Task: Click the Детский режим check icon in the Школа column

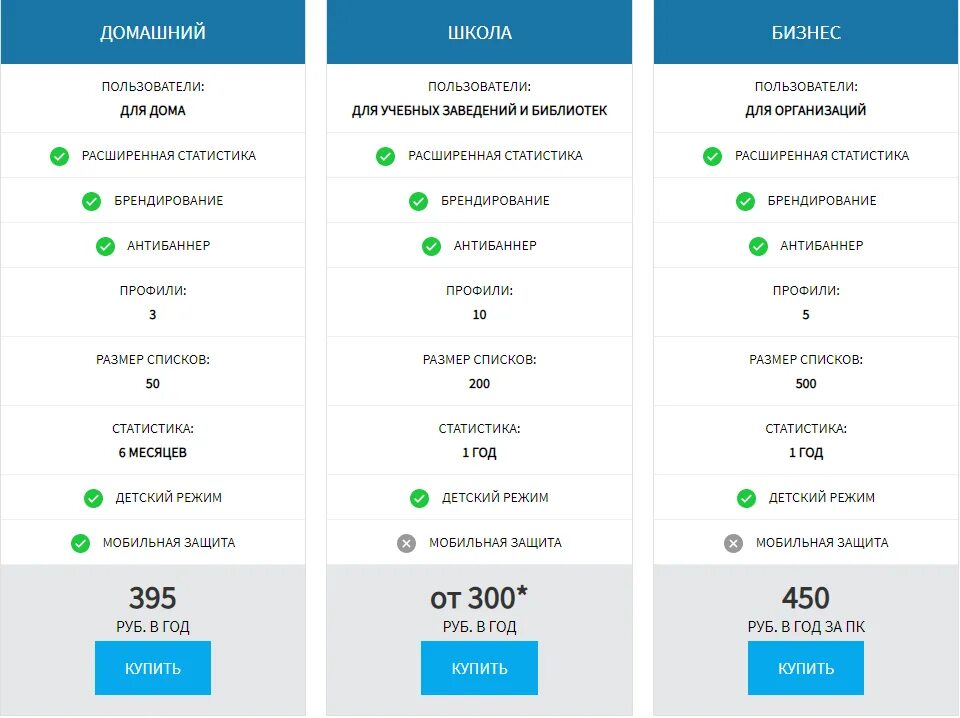Action: (419, 499)
